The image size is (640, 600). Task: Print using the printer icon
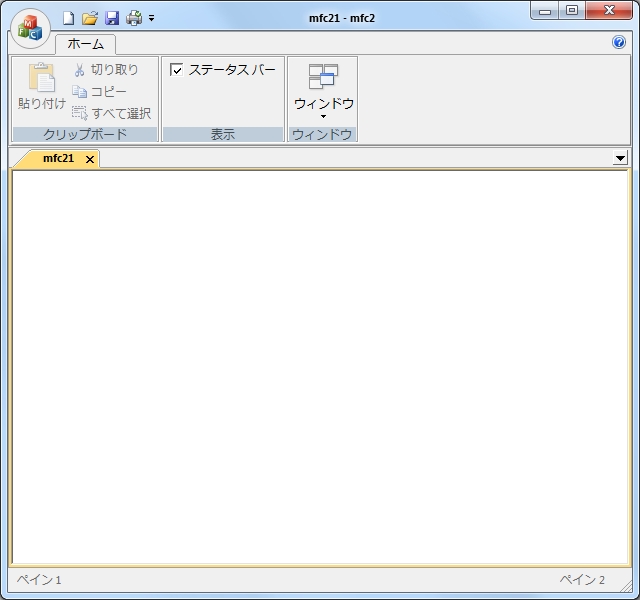click(134, 18)
